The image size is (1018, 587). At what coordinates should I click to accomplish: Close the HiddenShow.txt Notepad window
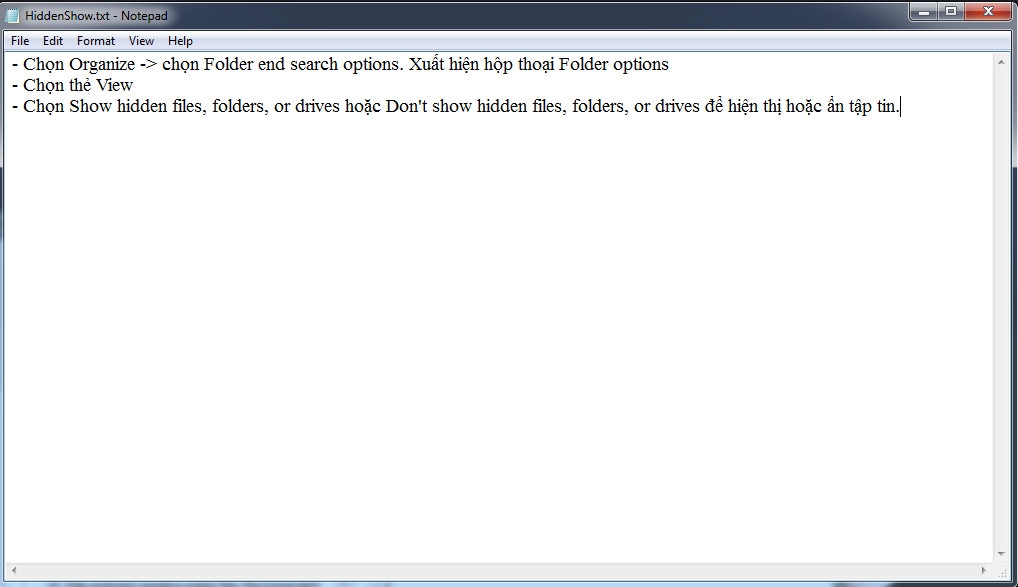point(988,12)
